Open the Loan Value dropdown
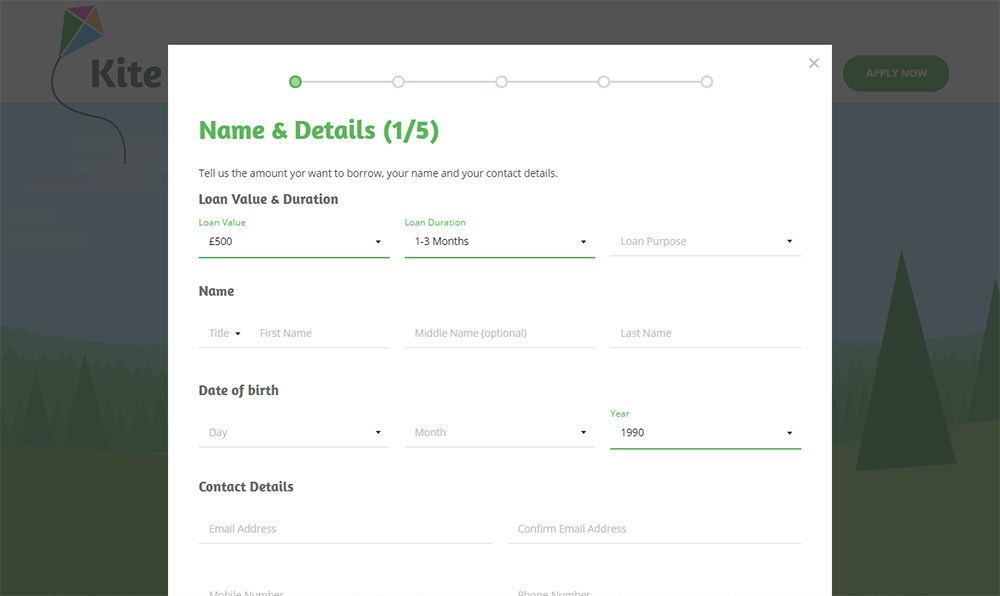 (294, 242)
